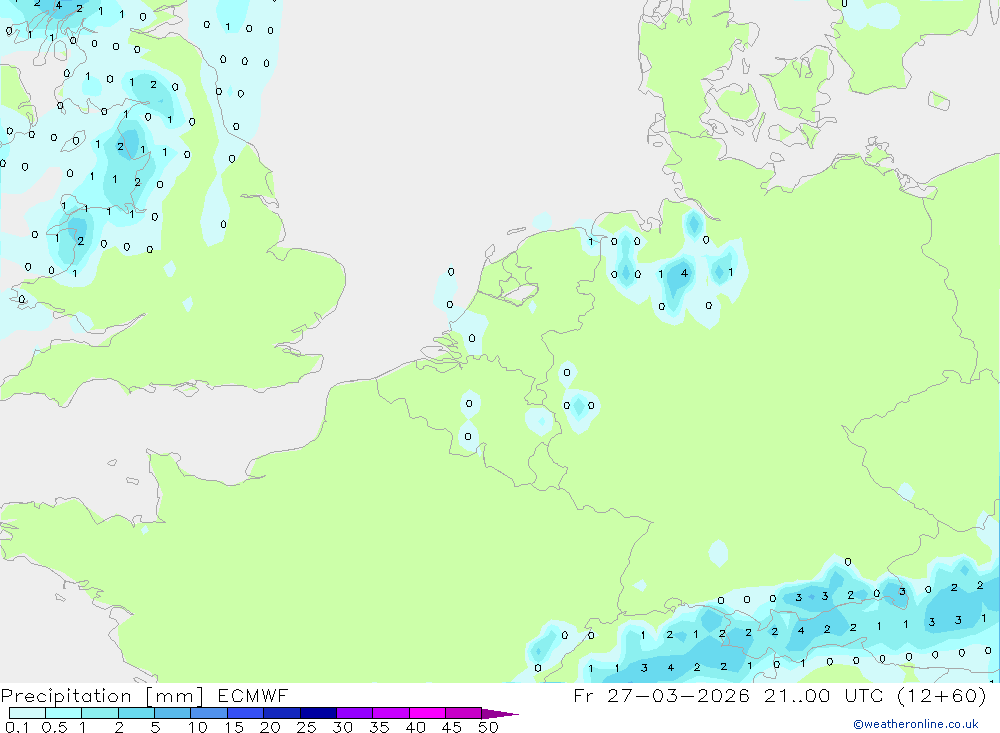
Task: Click the 0.1–0.5 mm legend color box
Action: (x=27, y=713)
